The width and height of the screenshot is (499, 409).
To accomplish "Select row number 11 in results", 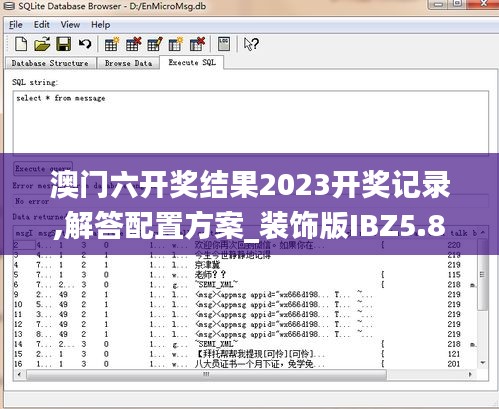I will pos(18,315).
